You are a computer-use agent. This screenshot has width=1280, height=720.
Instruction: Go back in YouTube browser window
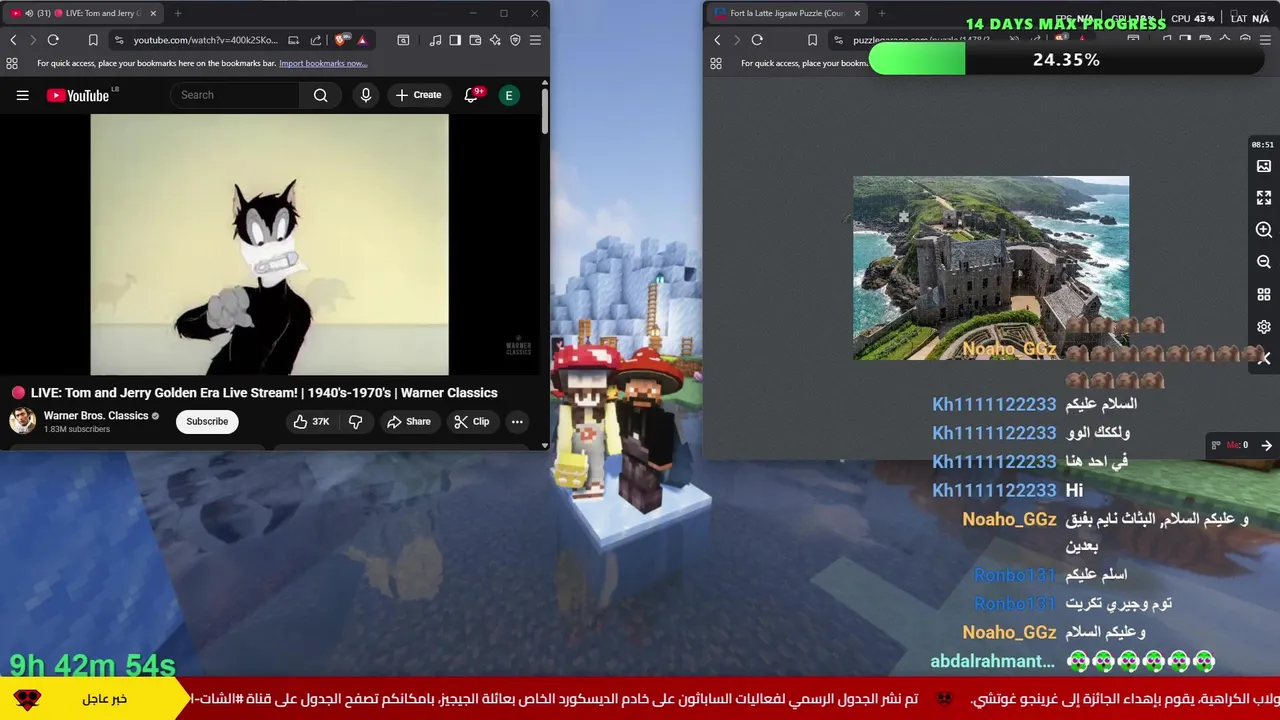click(x=13, y=40)
